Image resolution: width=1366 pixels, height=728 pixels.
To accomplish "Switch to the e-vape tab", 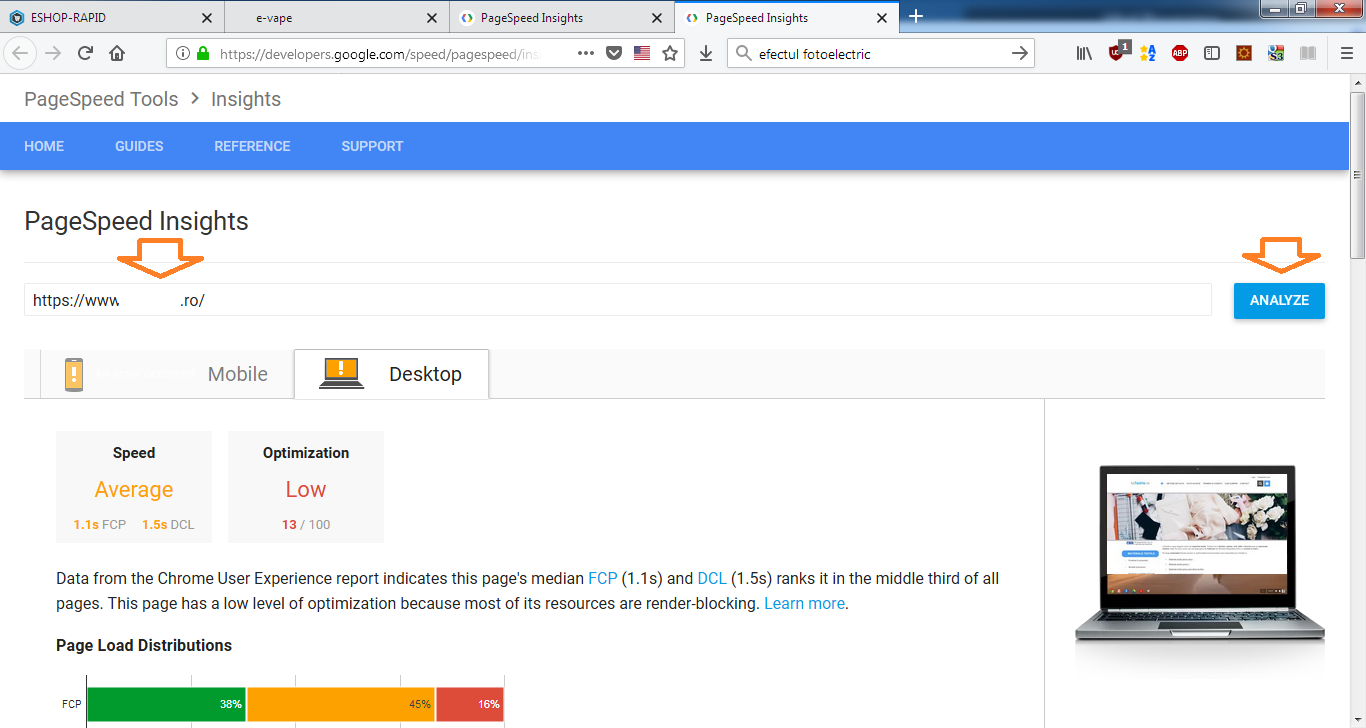I will pos(337,18).
